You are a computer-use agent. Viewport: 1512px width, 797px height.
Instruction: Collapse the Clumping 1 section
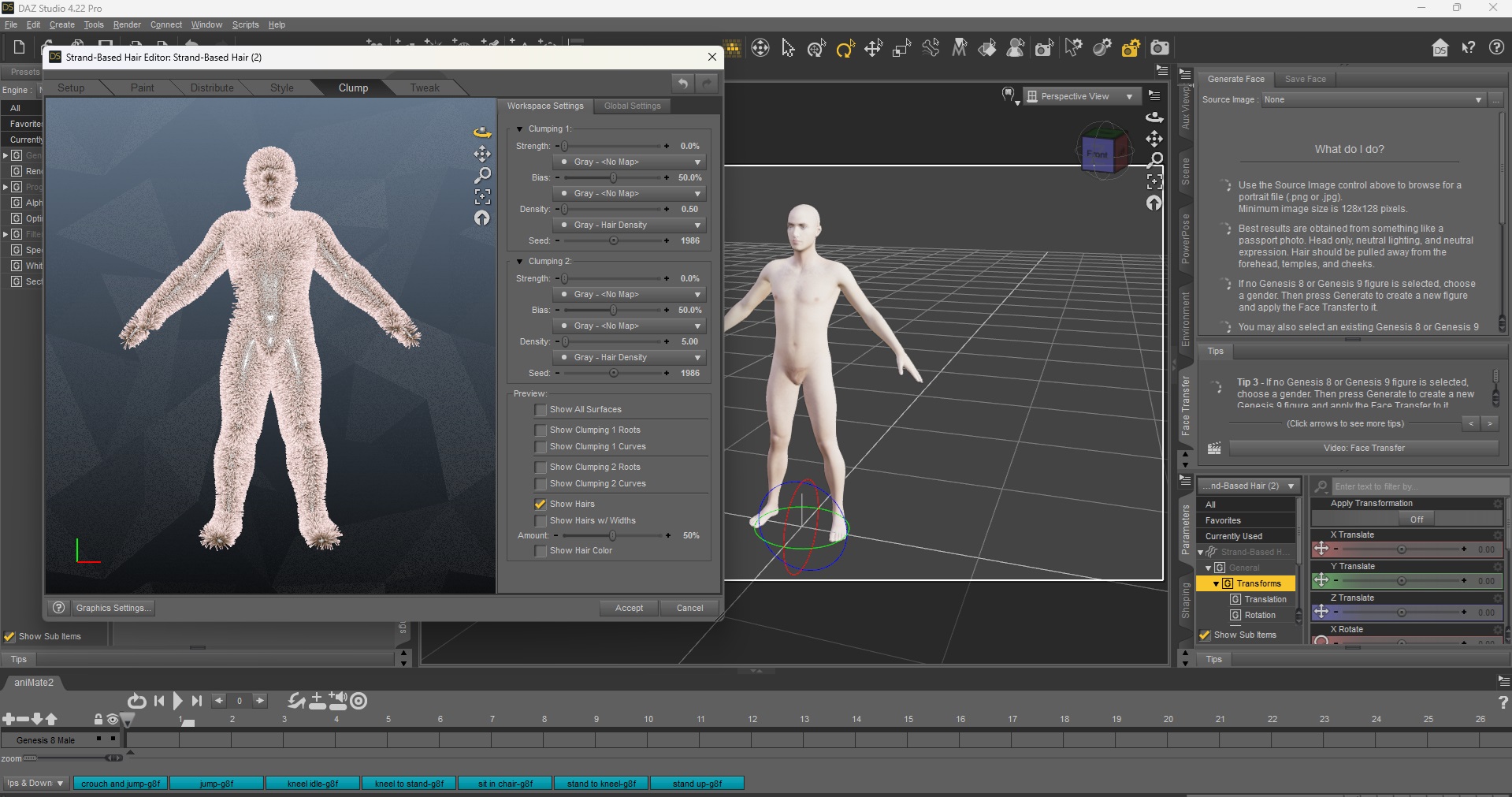519,128
